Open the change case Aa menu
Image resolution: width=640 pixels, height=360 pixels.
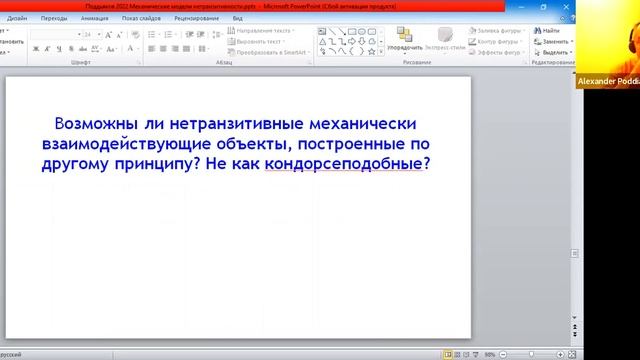(x=111, y=49)
